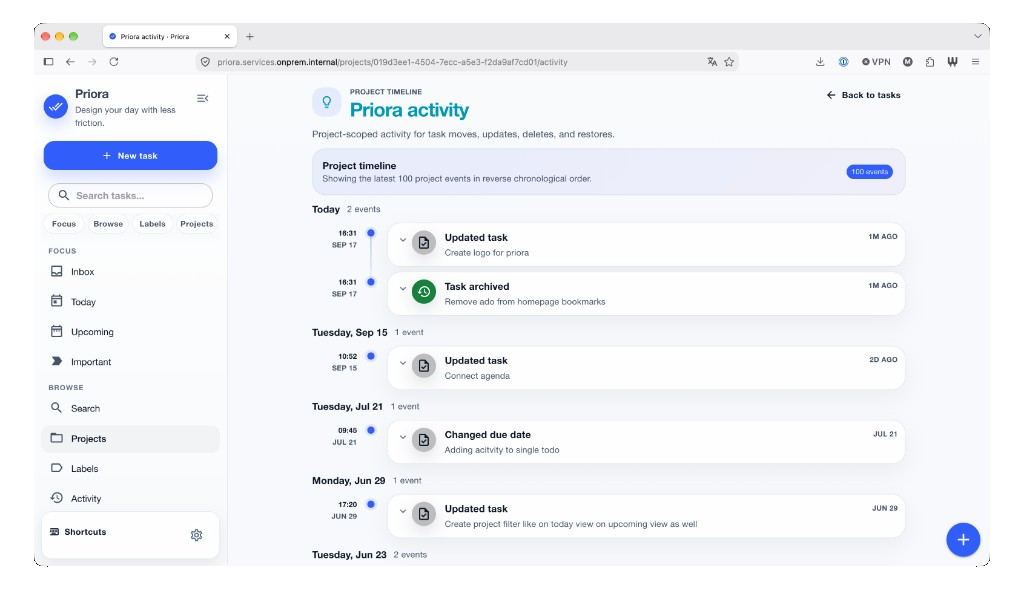Click the project lightbulb icon
Viewport: 1024px width, 611px height.
pos(327,102)
